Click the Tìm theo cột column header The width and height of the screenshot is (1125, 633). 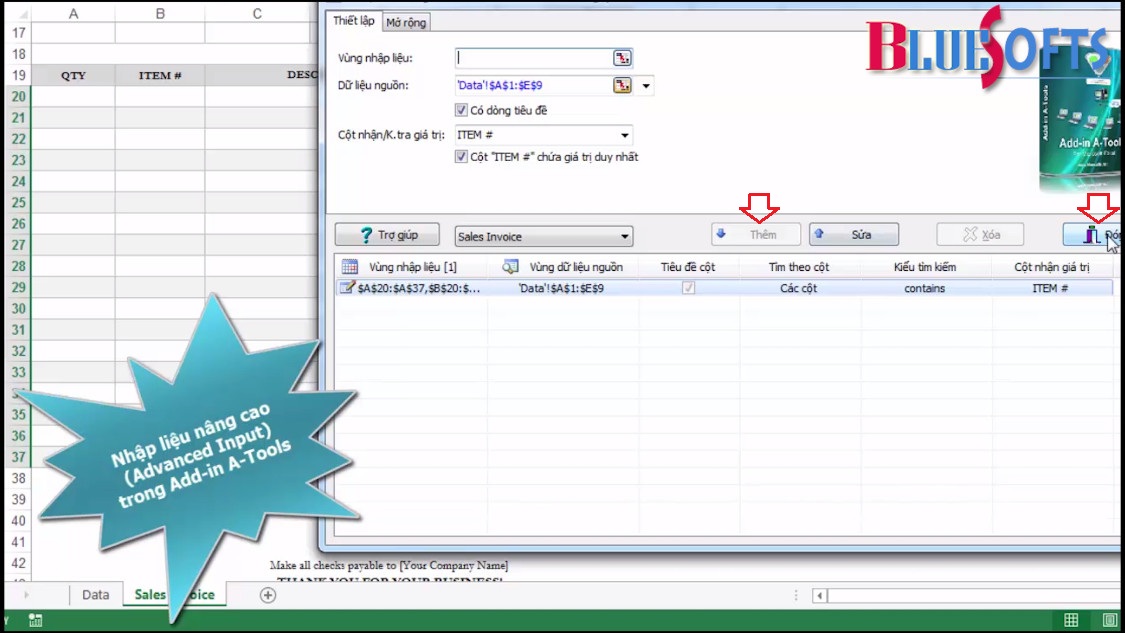(799, 267)
